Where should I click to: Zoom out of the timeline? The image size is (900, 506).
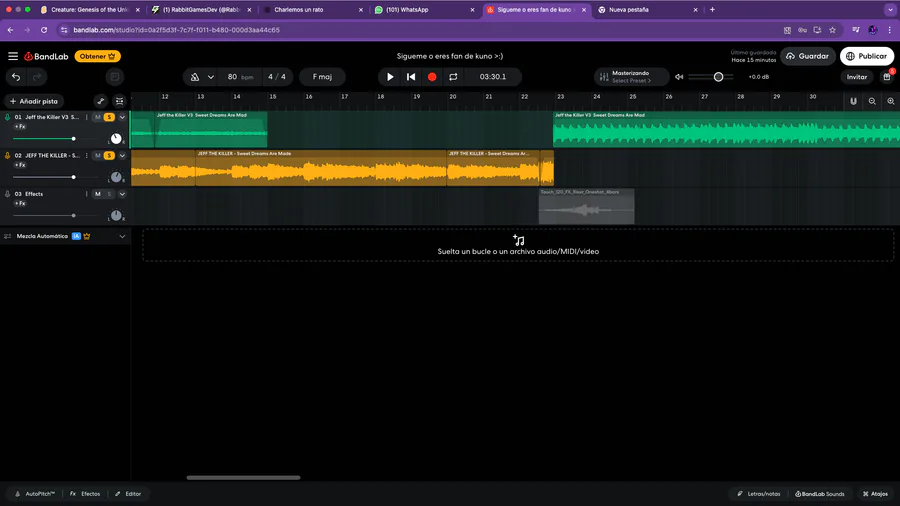(872, 101)
